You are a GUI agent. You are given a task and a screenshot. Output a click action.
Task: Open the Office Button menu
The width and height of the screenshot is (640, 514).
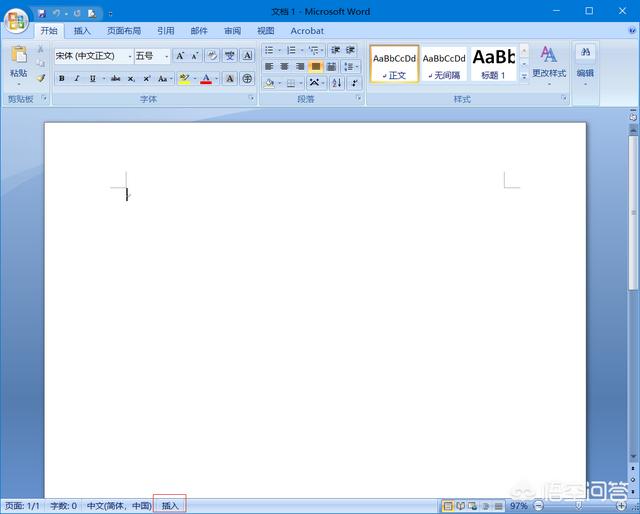16,20
